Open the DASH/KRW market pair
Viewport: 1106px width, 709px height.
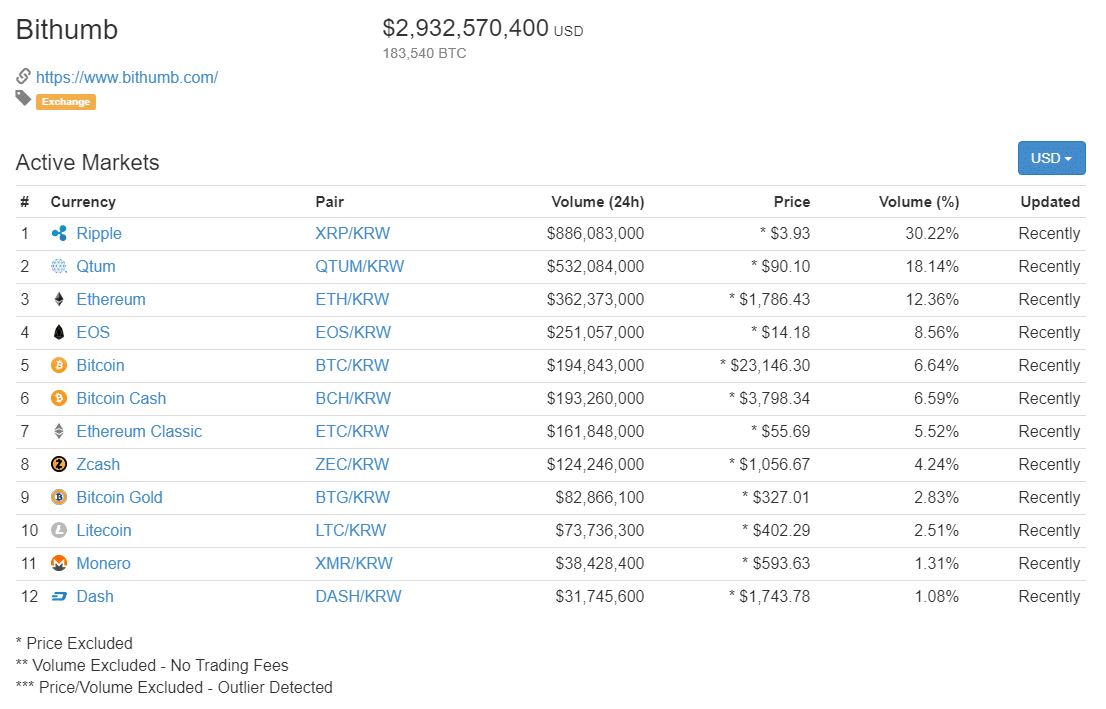click(358, 597)
